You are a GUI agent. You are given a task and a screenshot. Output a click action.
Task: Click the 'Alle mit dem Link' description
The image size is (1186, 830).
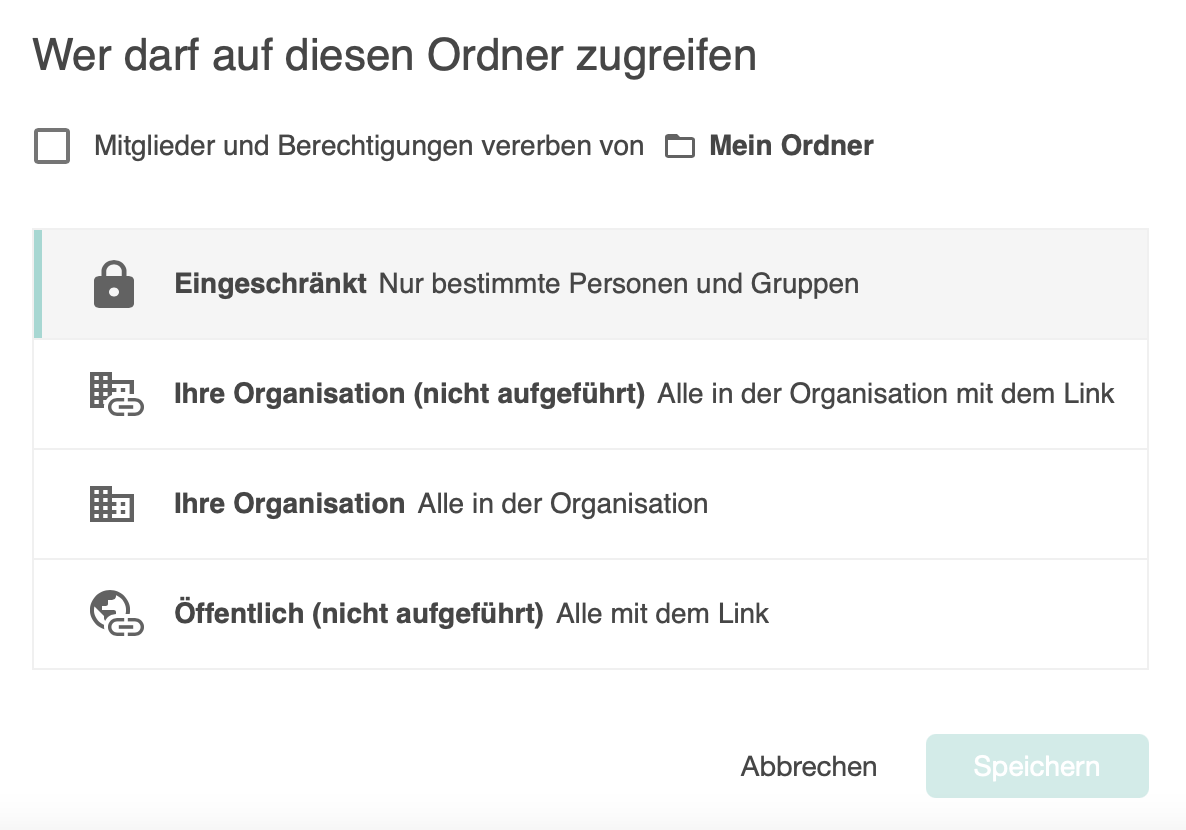[x=662, y=614]
